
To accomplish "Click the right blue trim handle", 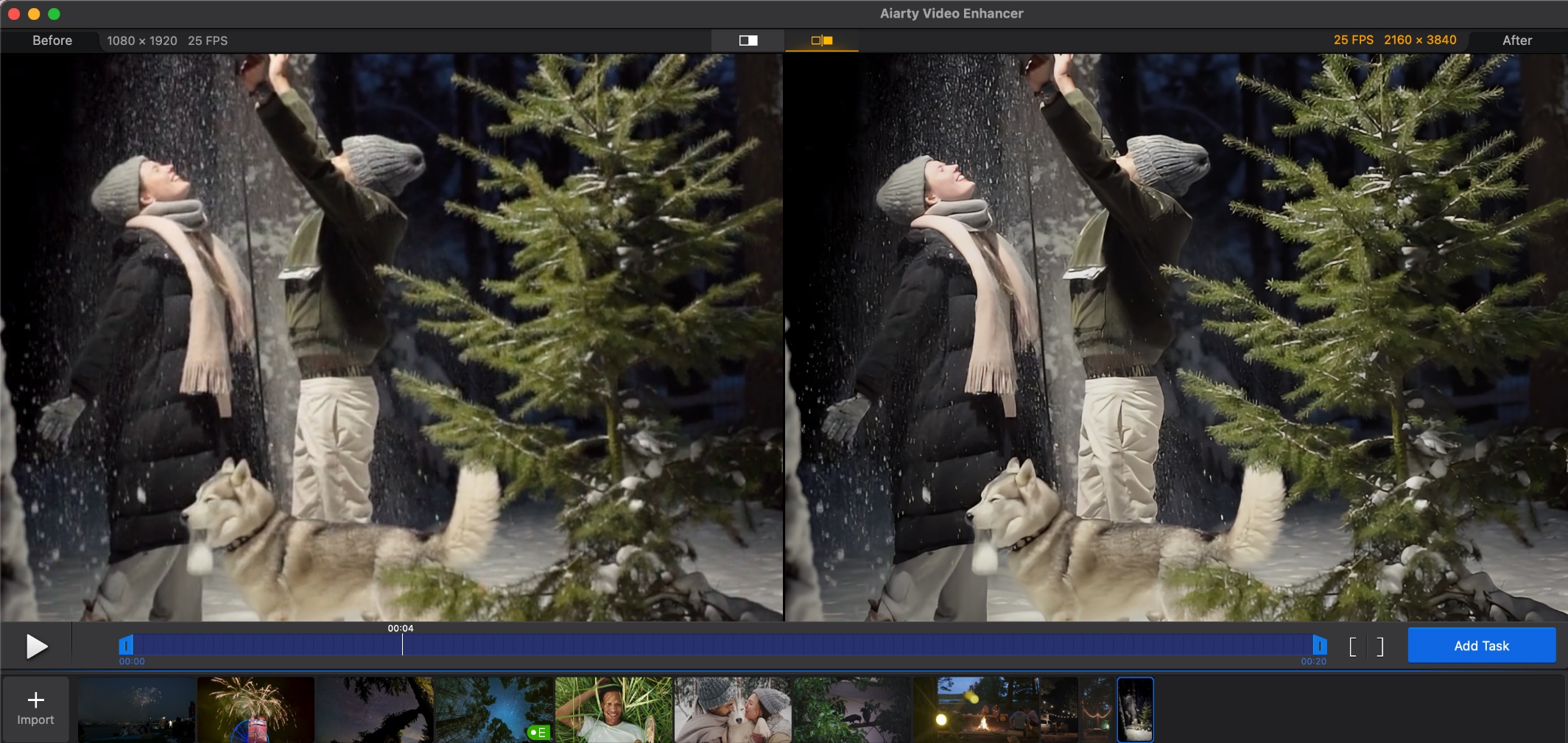I will coord(1319,646).
